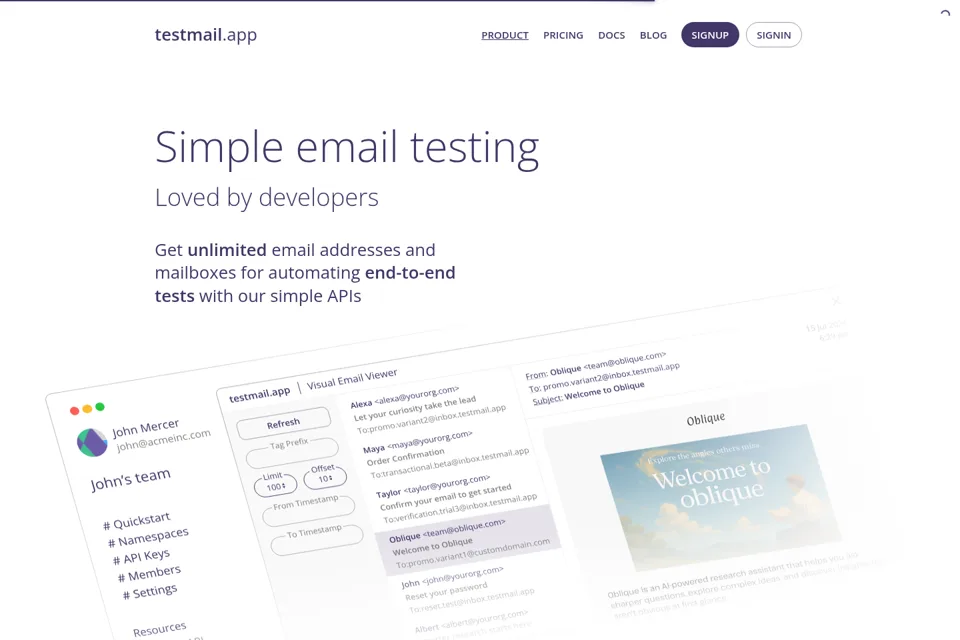Click the red window dot
Screen dimensions: 960x640
coord(74,411)
